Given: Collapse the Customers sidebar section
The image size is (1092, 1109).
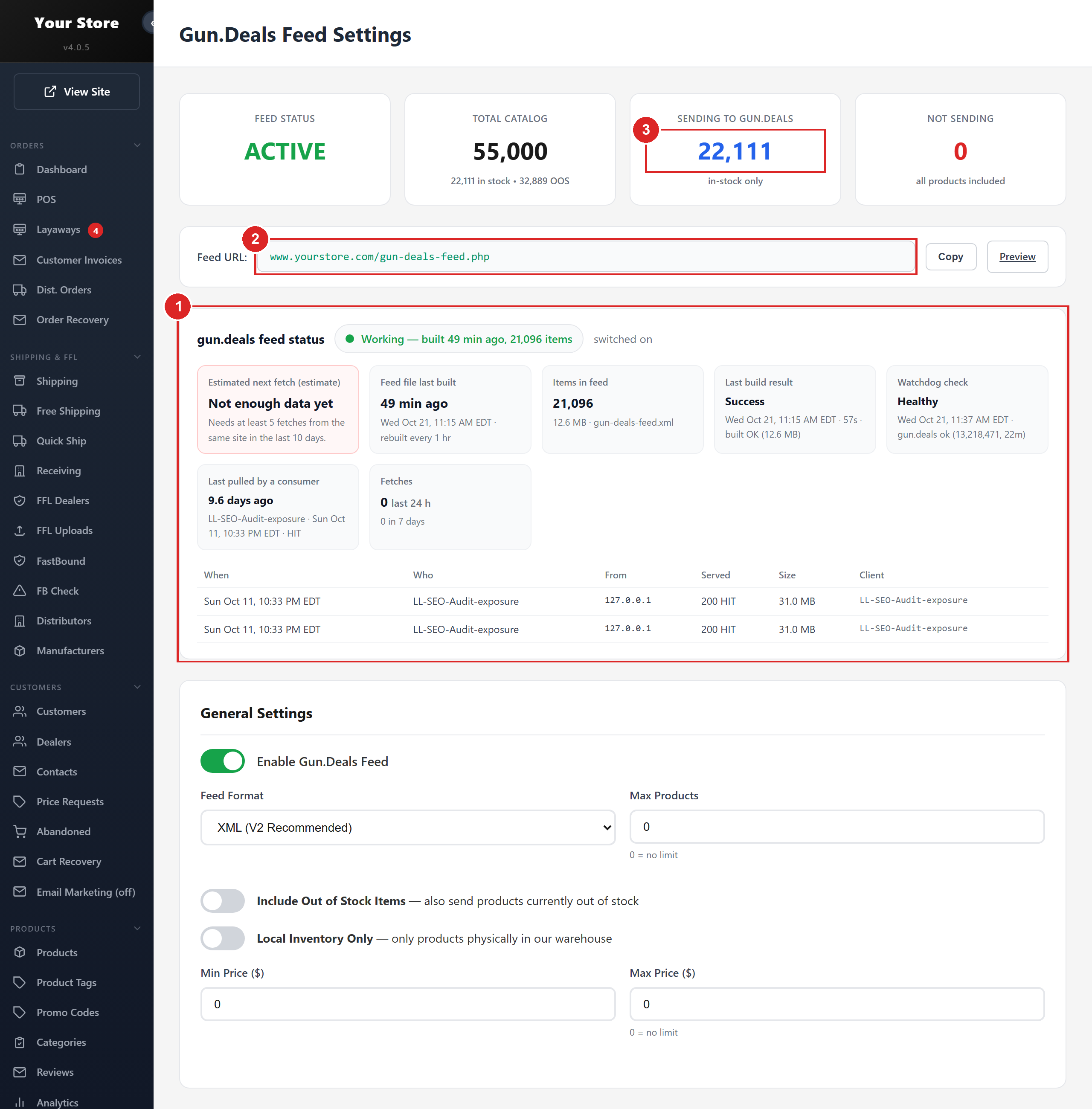Looking at the screenshot, I should [x=137, y=687].
